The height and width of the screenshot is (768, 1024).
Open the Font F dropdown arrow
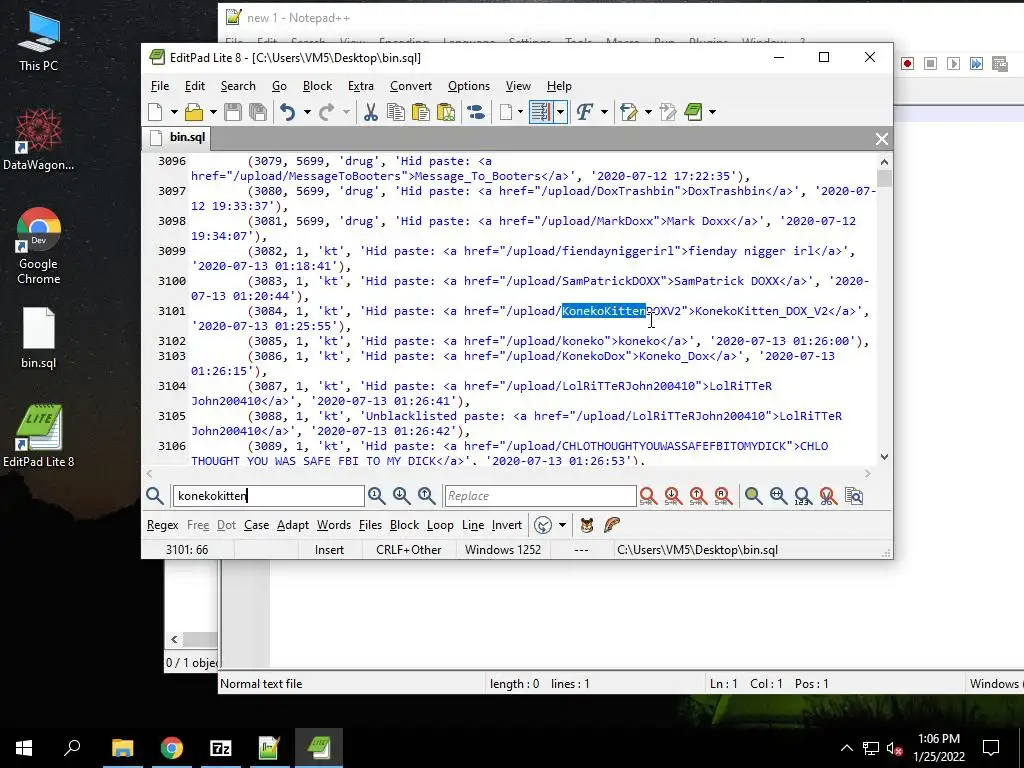(x=604, y=112)
